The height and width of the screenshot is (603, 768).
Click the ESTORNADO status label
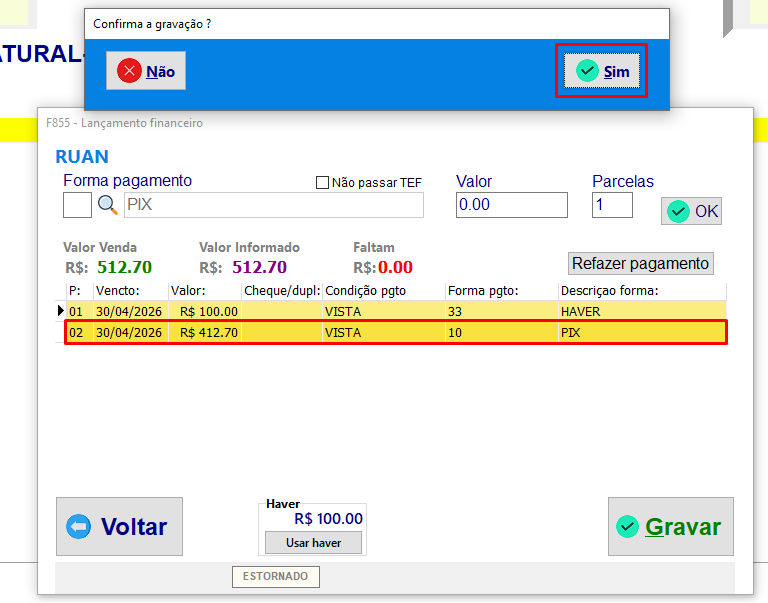click(276, 576)
